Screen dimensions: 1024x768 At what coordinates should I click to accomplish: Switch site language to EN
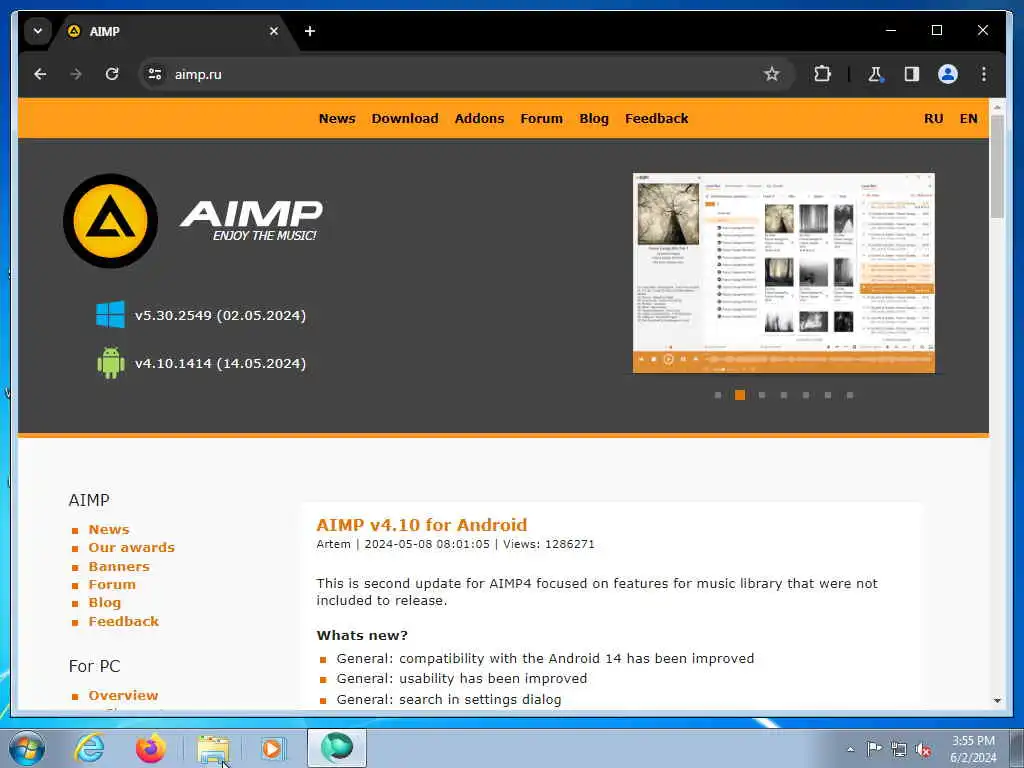pyautogui.click(x=968, y=118)
